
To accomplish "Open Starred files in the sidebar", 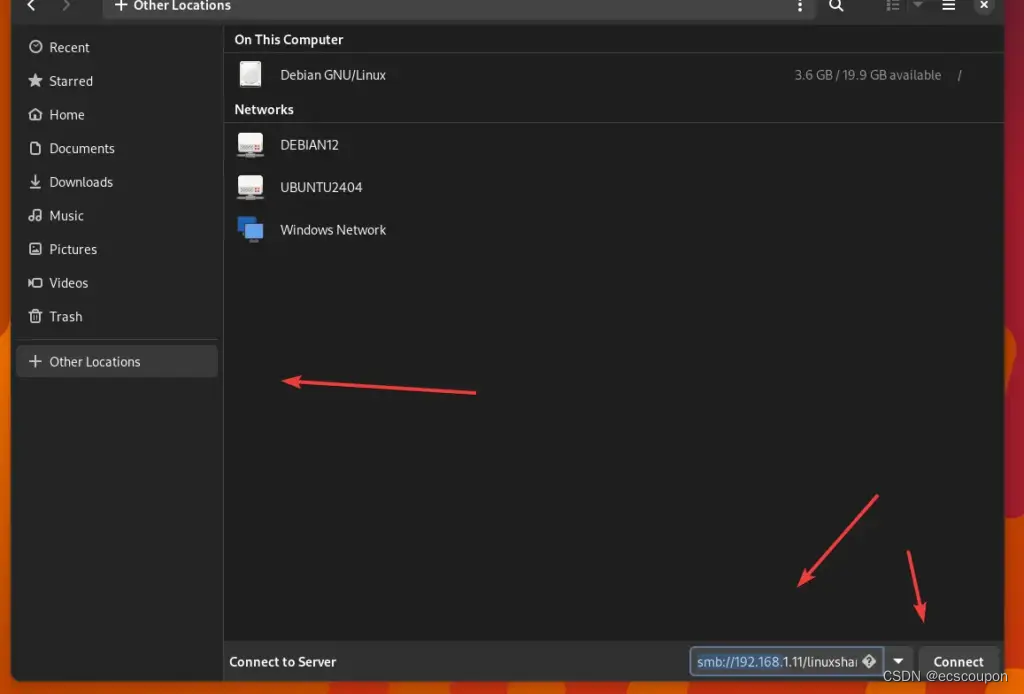I will coord(70,81).
